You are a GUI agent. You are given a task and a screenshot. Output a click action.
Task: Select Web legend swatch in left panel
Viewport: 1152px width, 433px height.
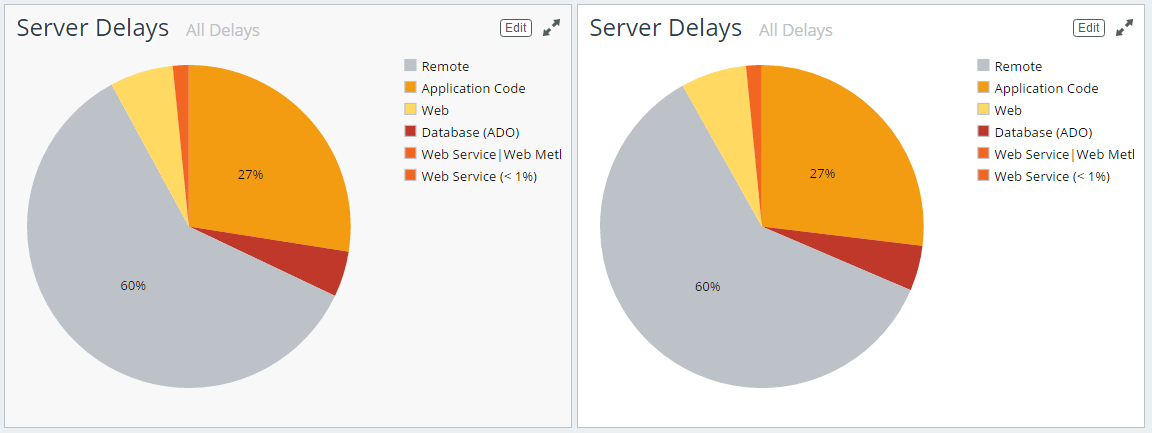click(x=411, y=110)
